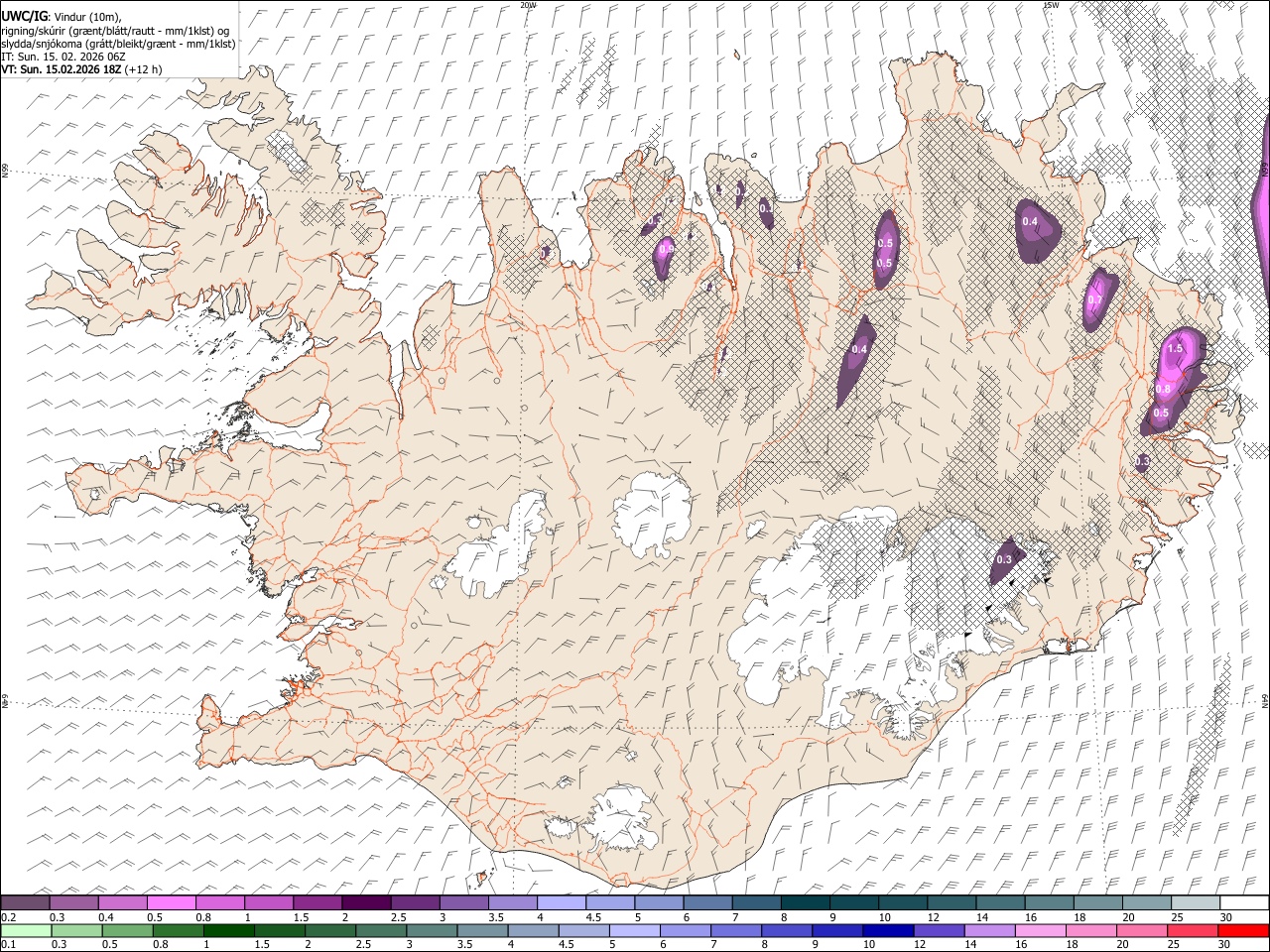Click the '25' label in the rain legend
Image resolution: width=1270 pixels, height=952 pixels.
(1173, 944)
